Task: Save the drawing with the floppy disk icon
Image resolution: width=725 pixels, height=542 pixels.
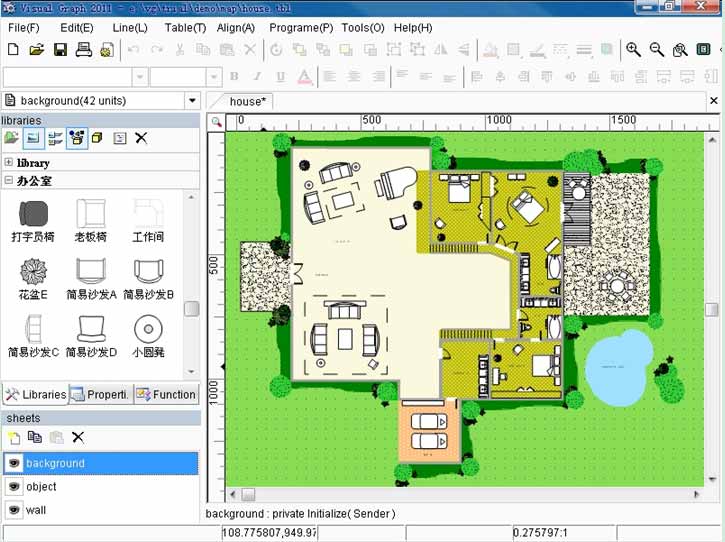Action: 61,49
